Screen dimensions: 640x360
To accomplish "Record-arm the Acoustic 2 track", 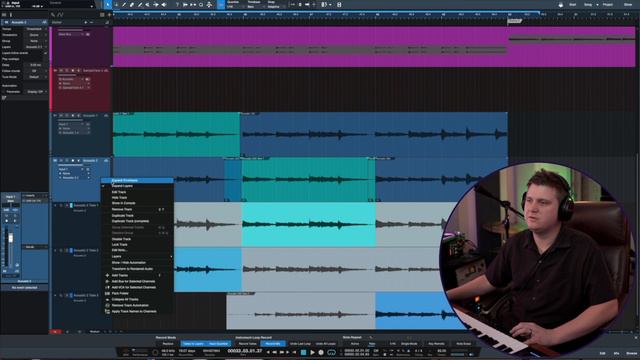I will tap(73, 160).
